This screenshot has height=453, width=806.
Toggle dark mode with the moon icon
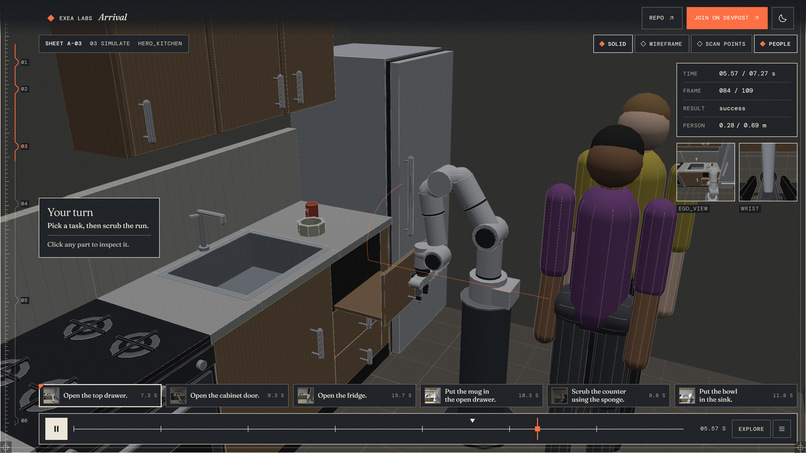click(x=782, y=18)
